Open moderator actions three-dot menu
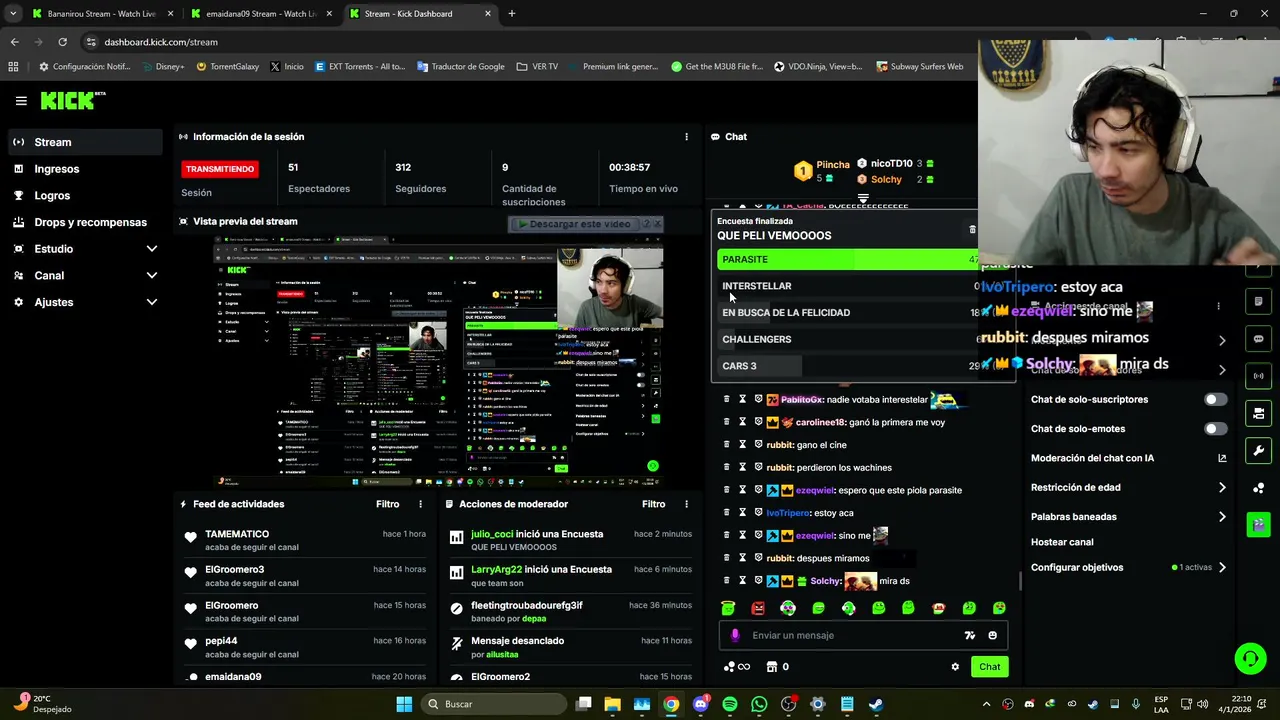 tap(686, 504)
